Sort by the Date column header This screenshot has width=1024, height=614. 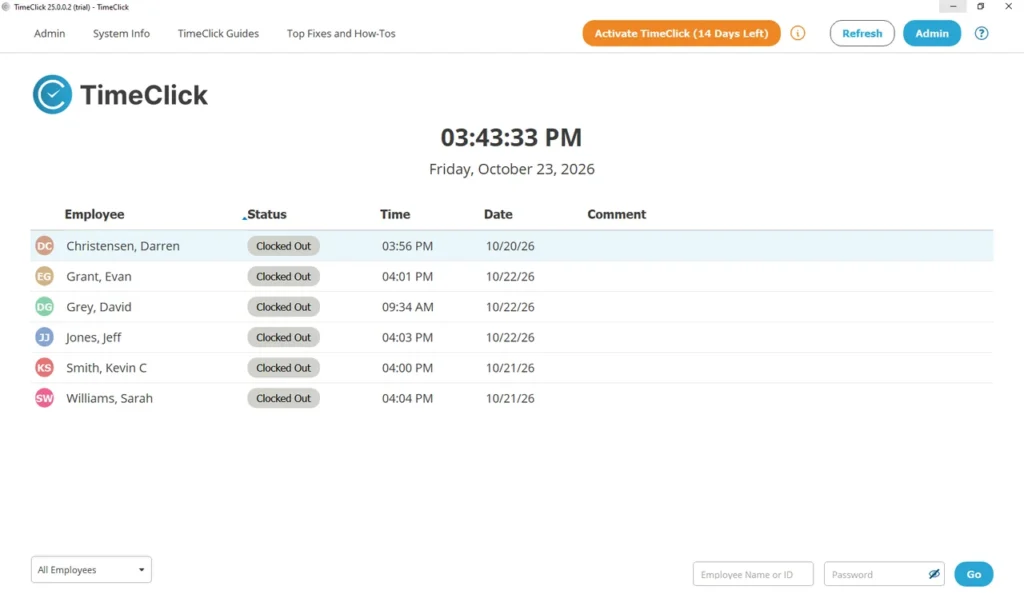(x=498, y=214)
